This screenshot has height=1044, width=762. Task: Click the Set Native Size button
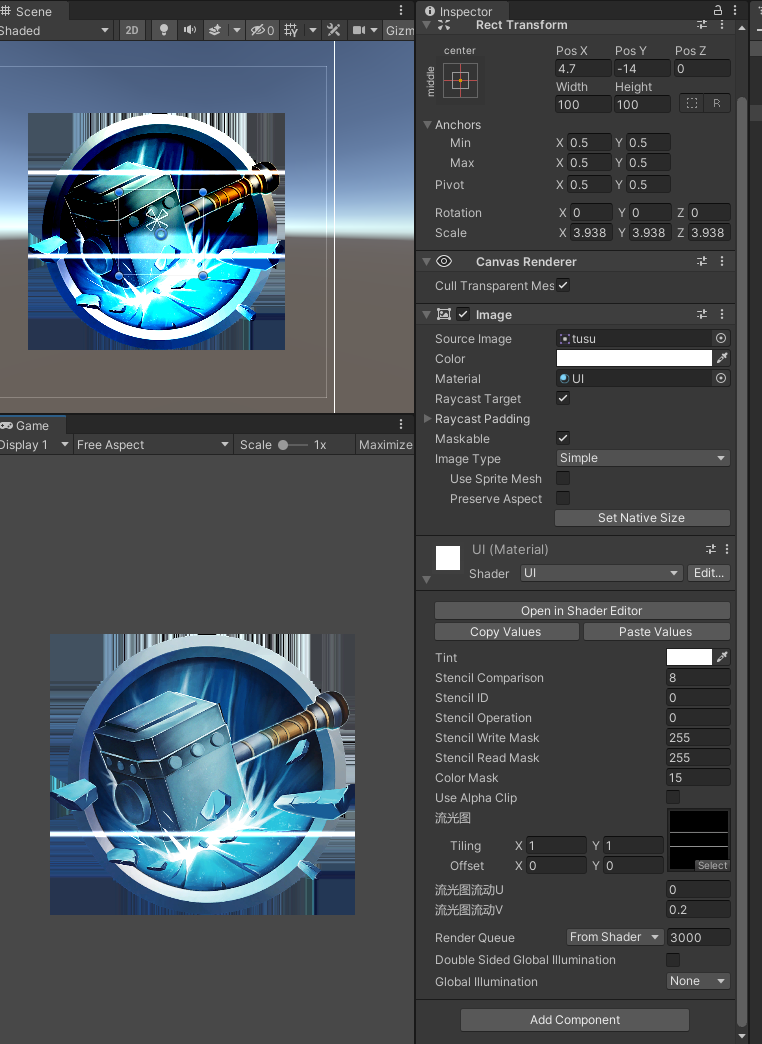coord(642,518)
